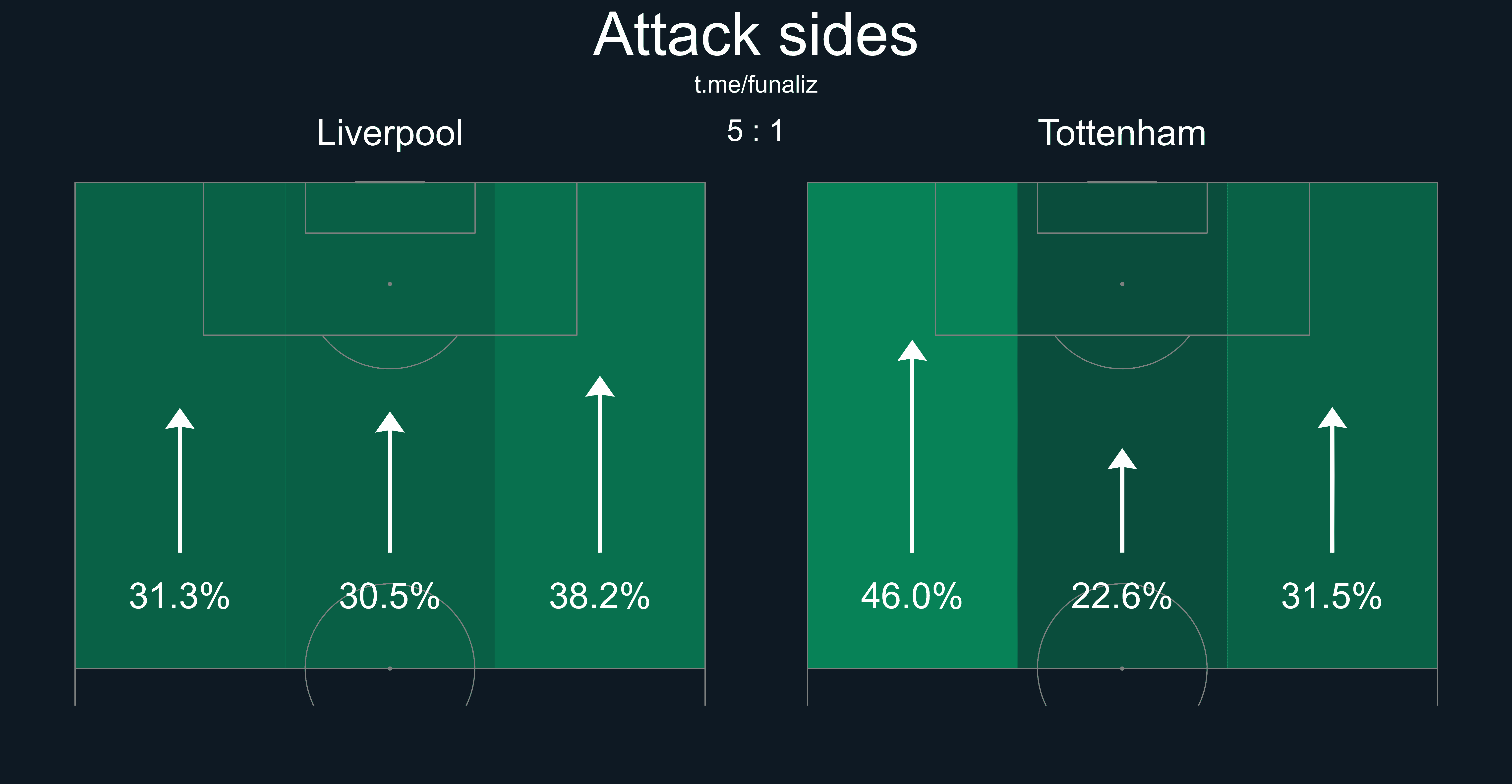The height and width of the screenshot is (784, 1512).
Task: Click the 31.5% percentage label
Action: pos(1332,596)
